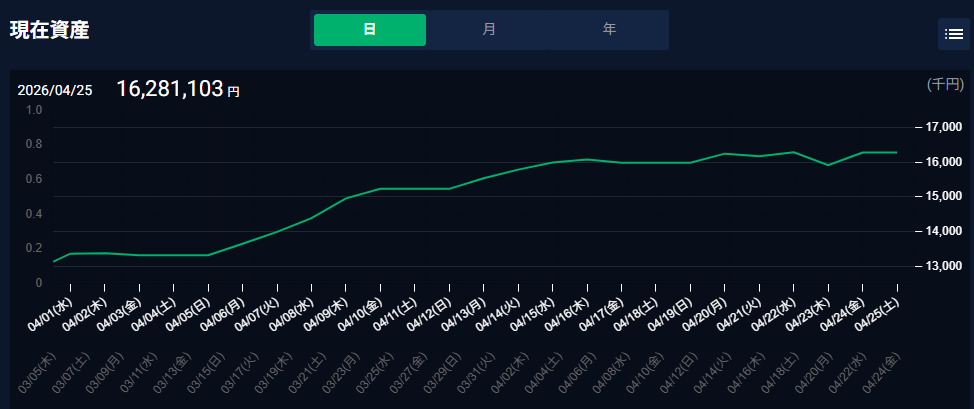The width and height of the screenshot is (974, 409).
Task: Switch to the 年 (yearly) tab
Action: (609, 30)
